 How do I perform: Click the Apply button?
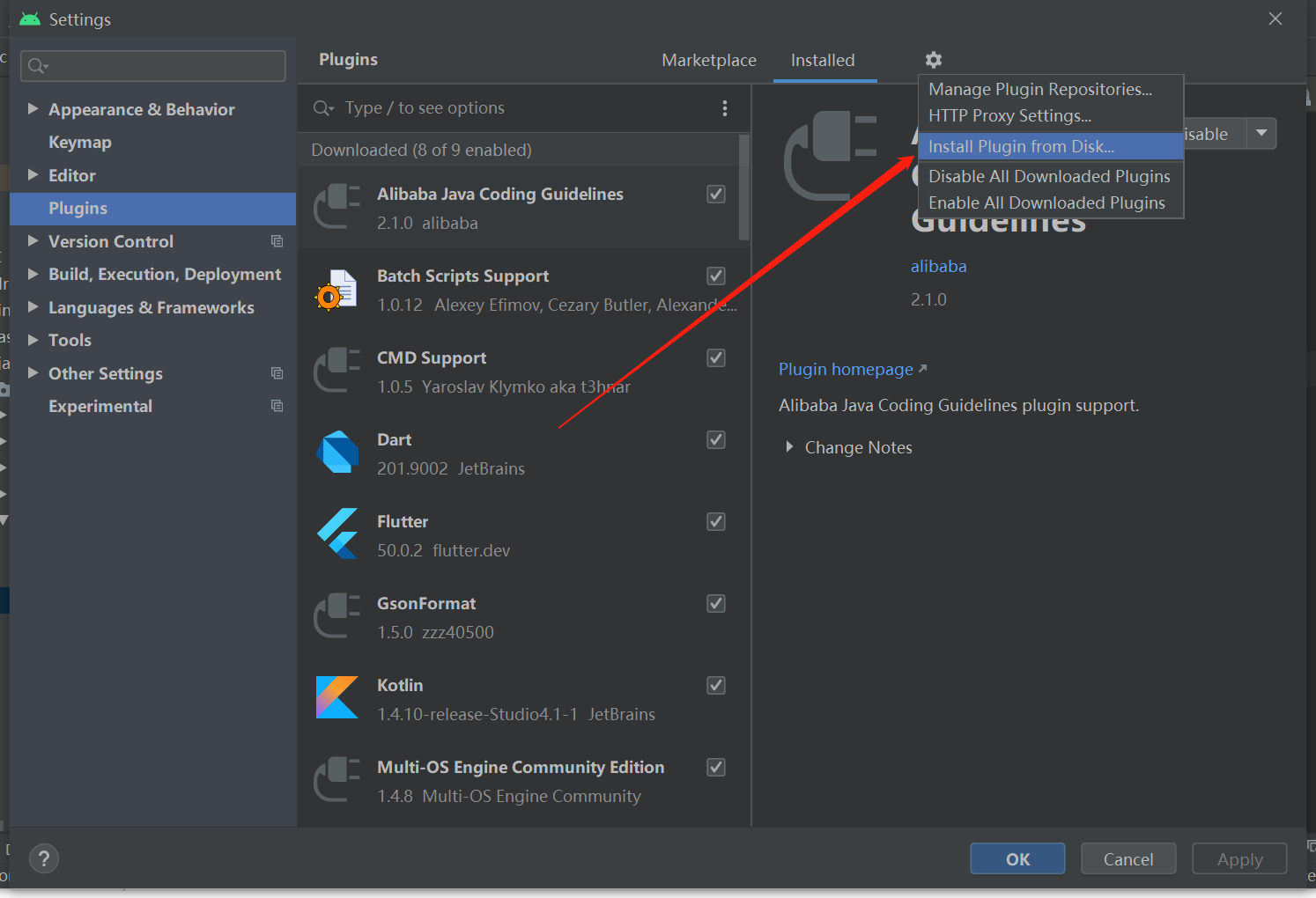[1239, 858]
